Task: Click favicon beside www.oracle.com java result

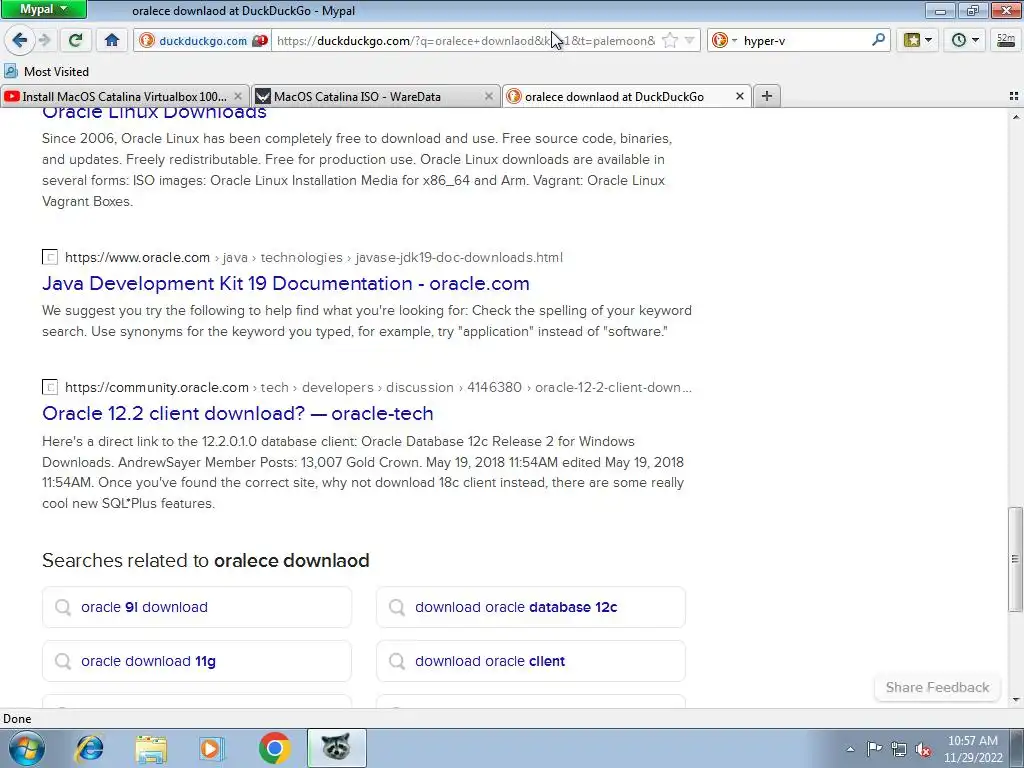Action: (50, 257)
